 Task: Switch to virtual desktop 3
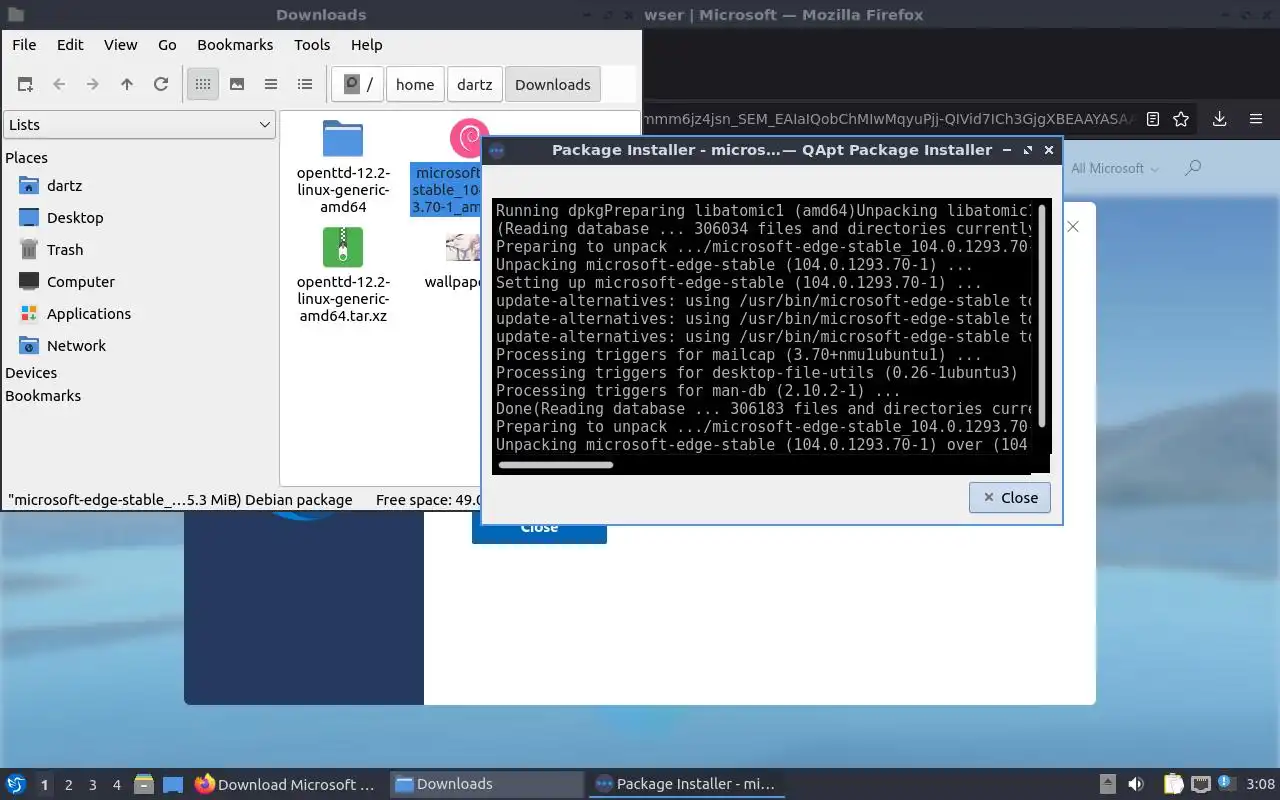point(93,785)
